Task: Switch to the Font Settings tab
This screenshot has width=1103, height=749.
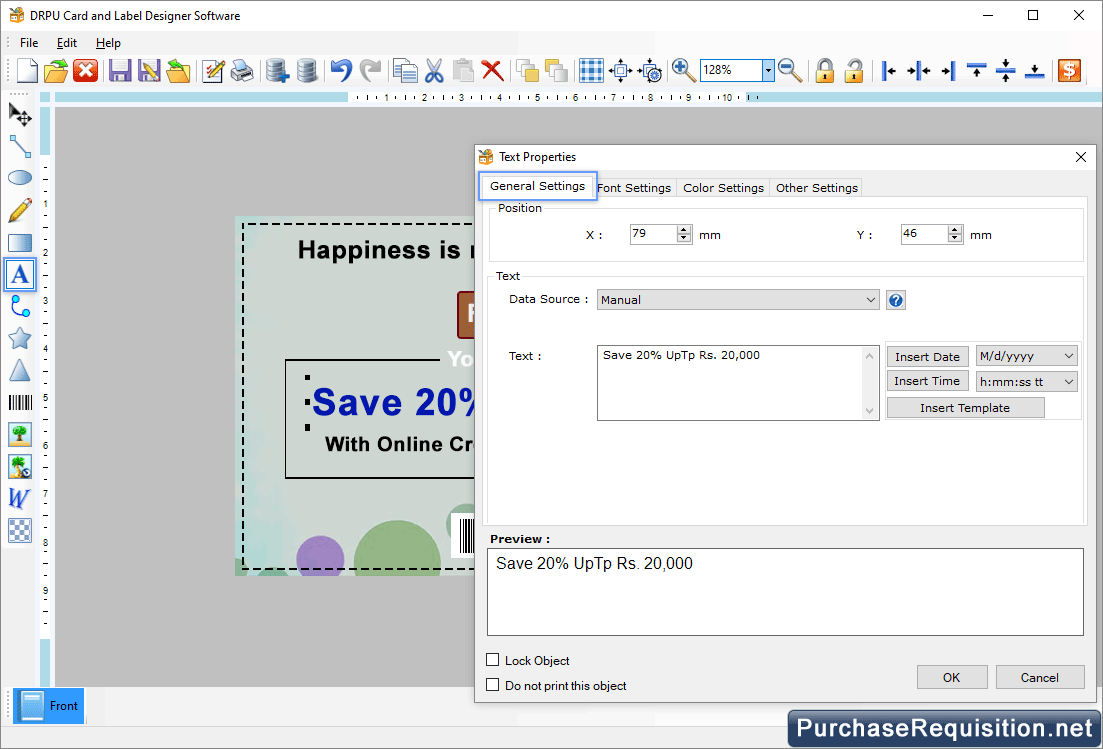Action: click(x=634, y=187)
